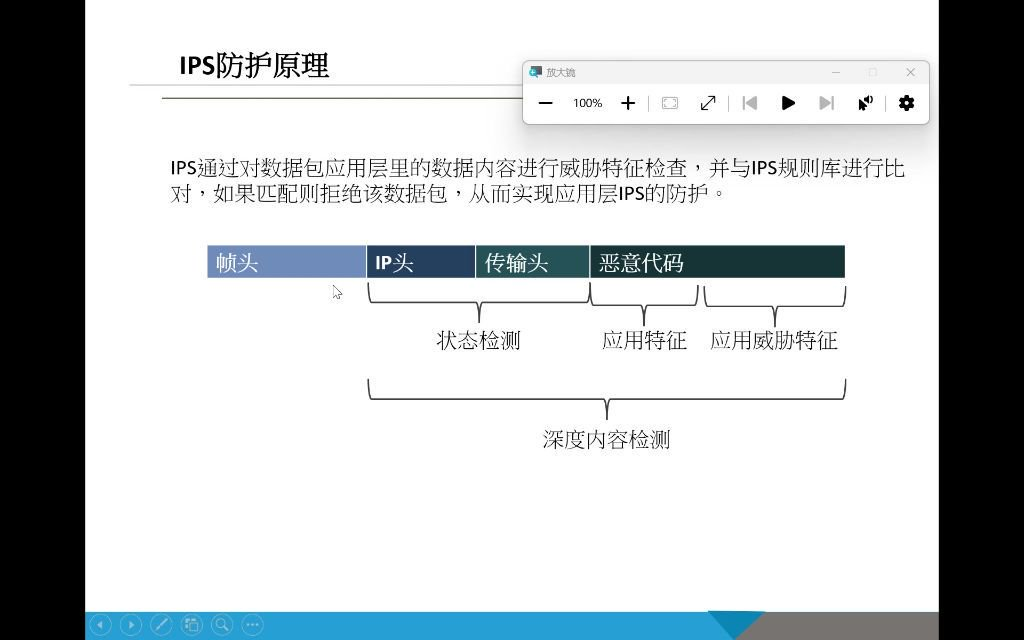The width and height of the screenshot is (1024, 640).
Task: Click the 应用特征 label
Action: pos(645,340)
